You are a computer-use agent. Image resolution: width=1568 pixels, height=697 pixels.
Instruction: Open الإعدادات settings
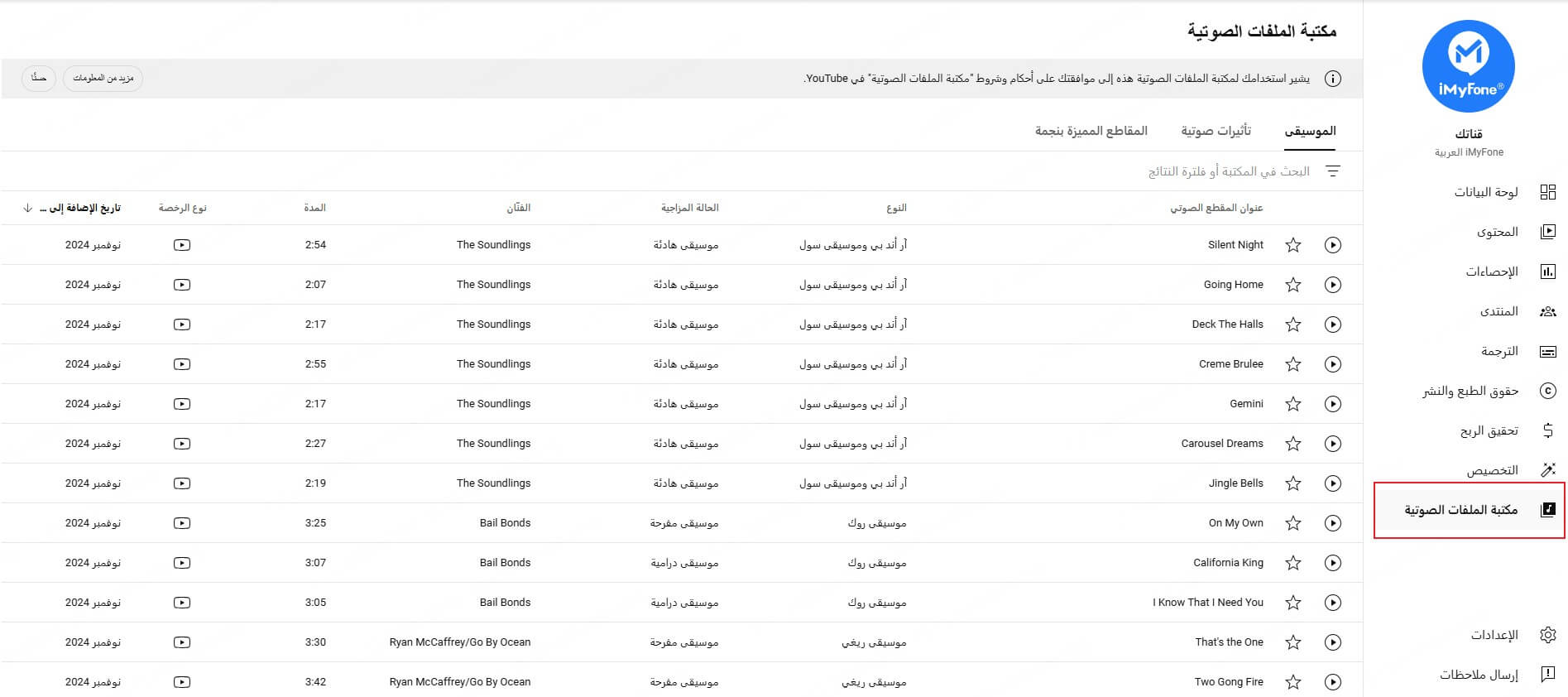[1513, 635]
